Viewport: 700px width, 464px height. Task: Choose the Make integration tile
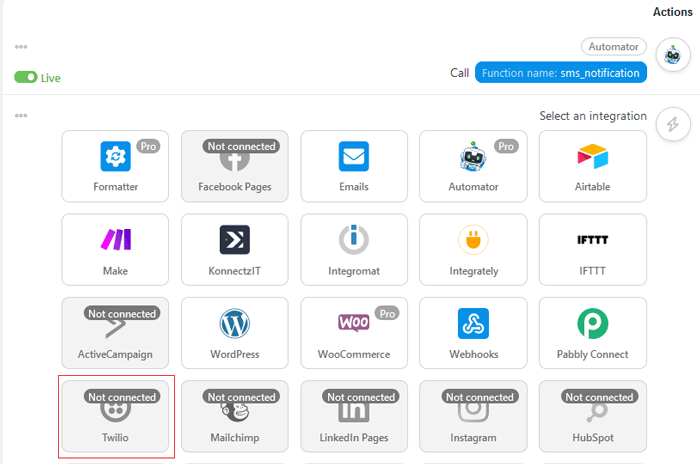[x=115, y=250]
